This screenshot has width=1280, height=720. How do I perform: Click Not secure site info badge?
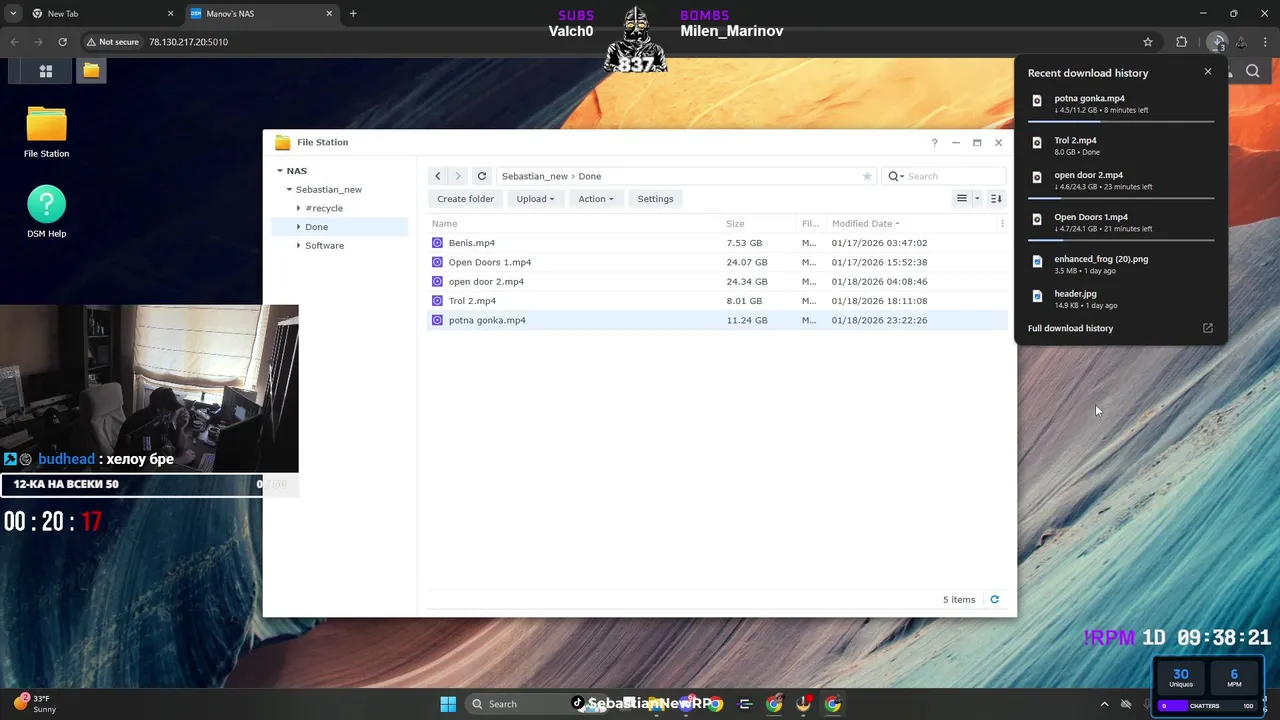(x=112, y=42)
